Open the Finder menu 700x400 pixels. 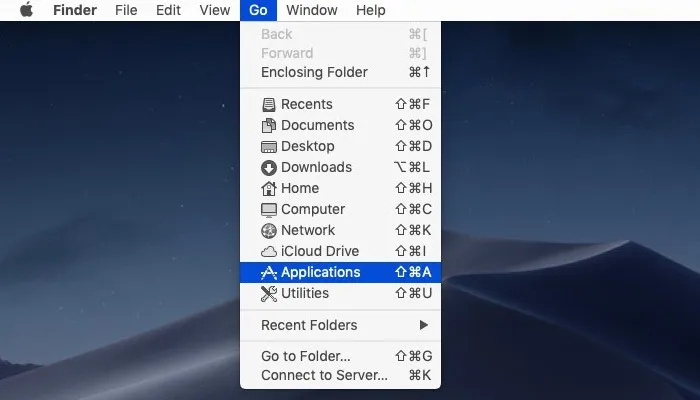point(75,10)
